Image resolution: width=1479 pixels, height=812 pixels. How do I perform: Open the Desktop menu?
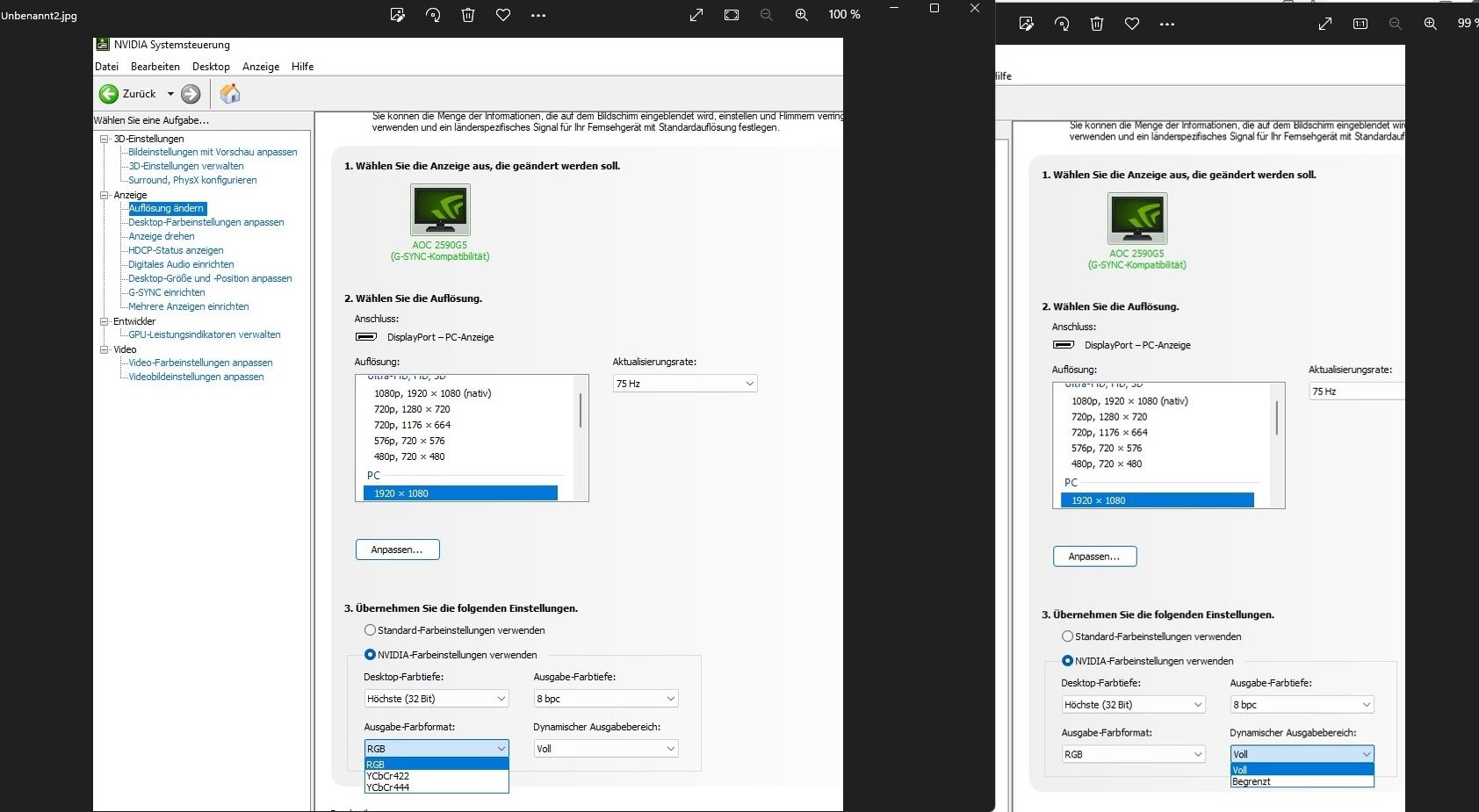(x=211, y=67)
